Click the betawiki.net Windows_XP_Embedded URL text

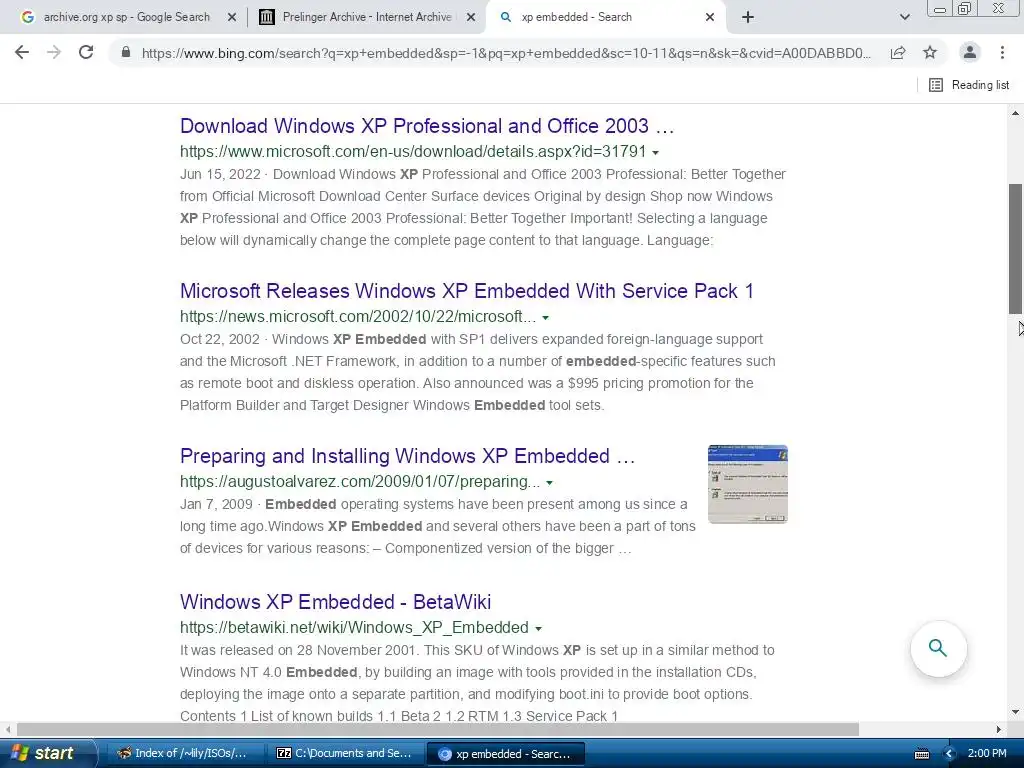pyautogui.click(x=354, y=628)
